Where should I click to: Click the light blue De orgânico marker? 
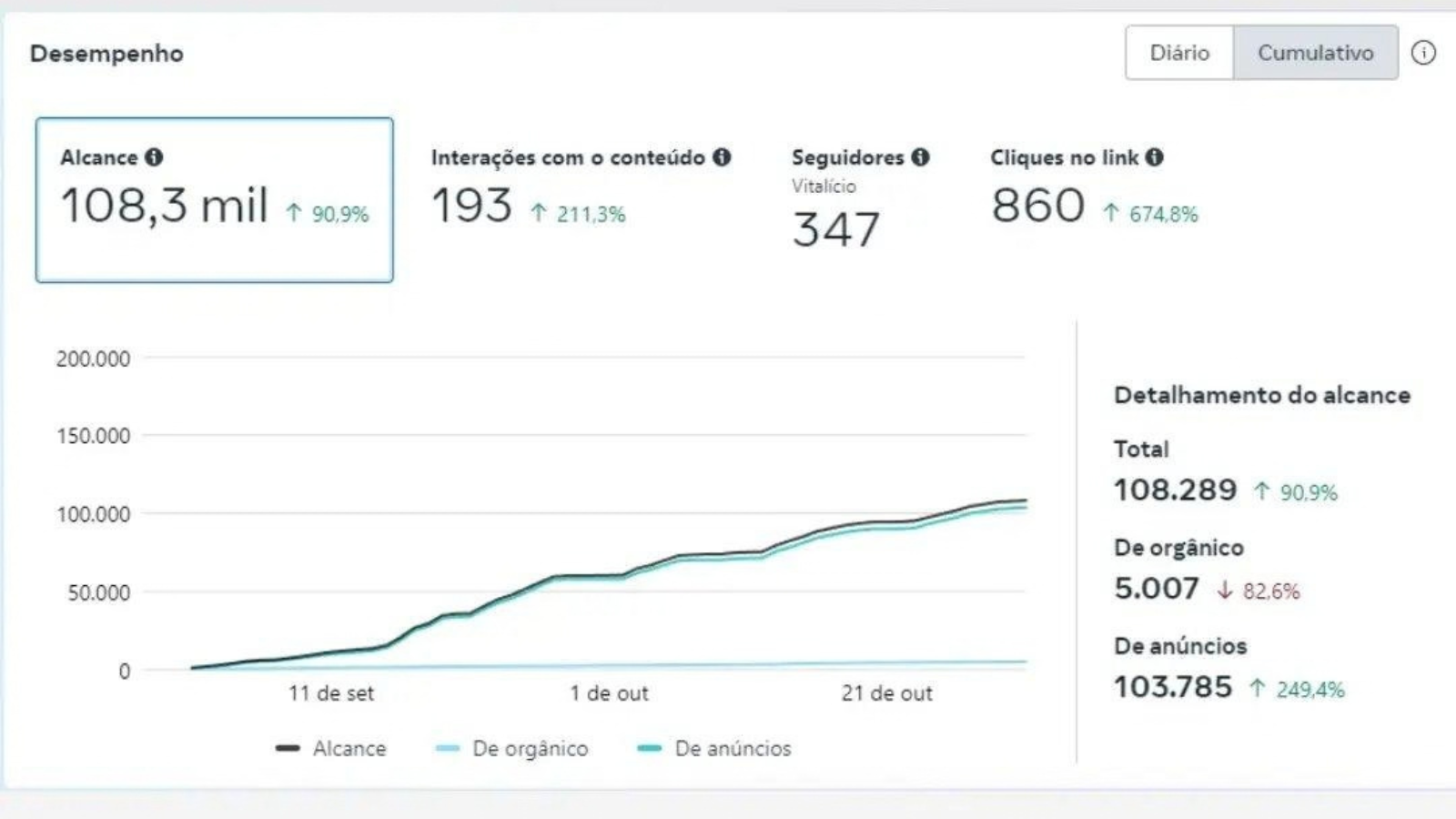tap(448, 749)
